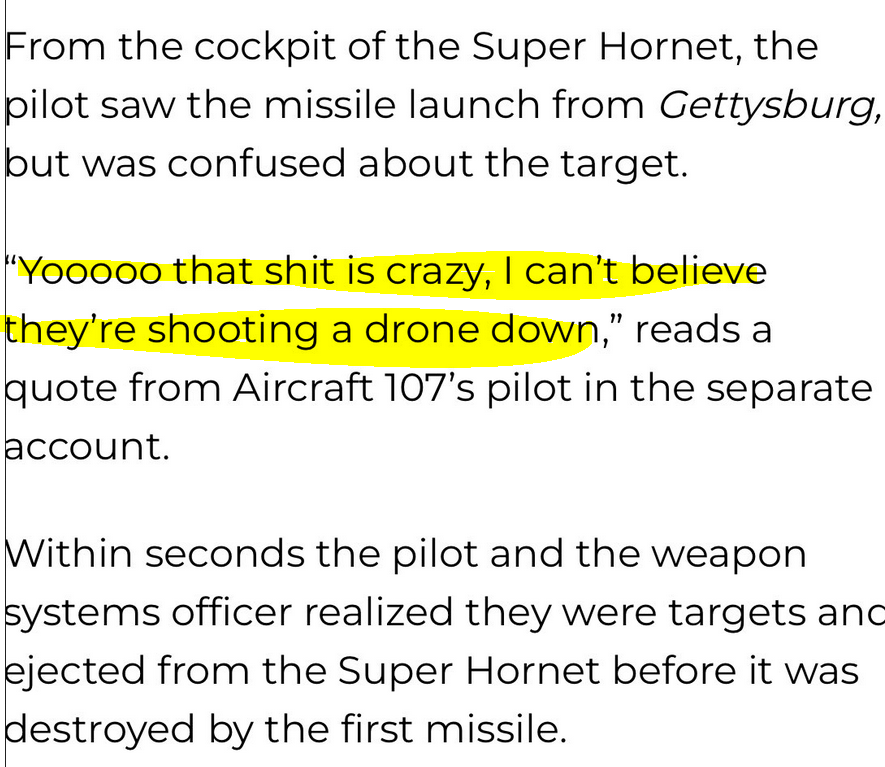Click the word shooting in the yellow highlight
This screenshot has width=885, height=767.
pyautogui.click(x=235, y=330)
